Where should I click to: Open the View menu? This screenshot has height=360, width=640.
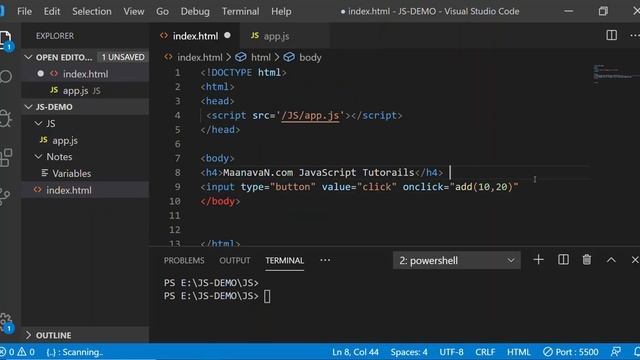pos(134,11)
